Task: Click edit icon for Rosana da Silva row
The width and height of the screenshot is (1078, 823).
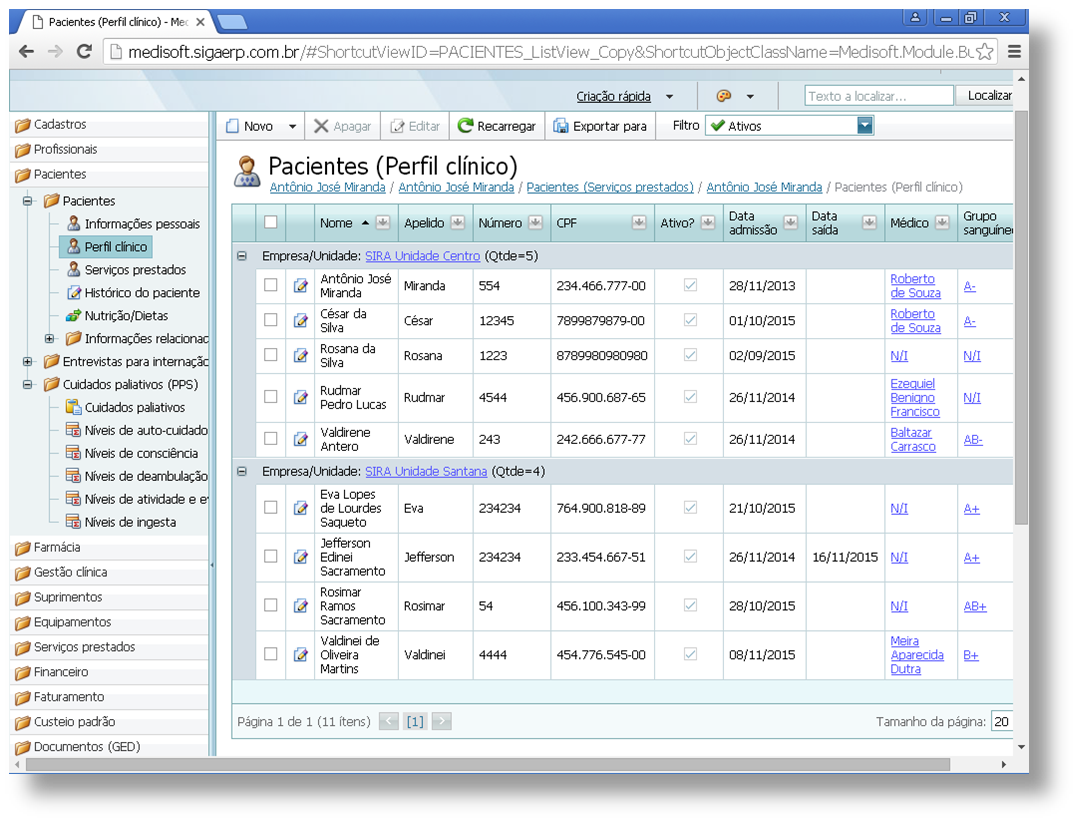Action: (300, 355)
